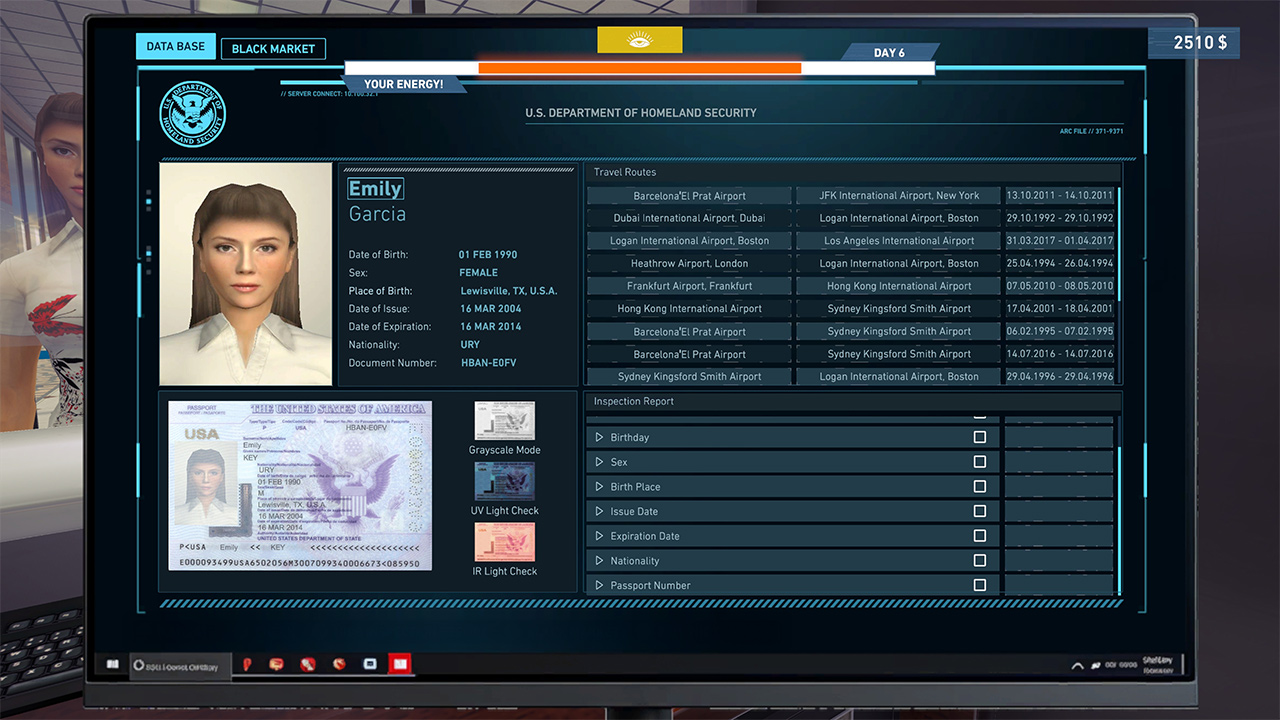The width and height of the screenshot is (1280, 720).
Task: Switch to the DATA BASE tab
Action: coord(175,45)
